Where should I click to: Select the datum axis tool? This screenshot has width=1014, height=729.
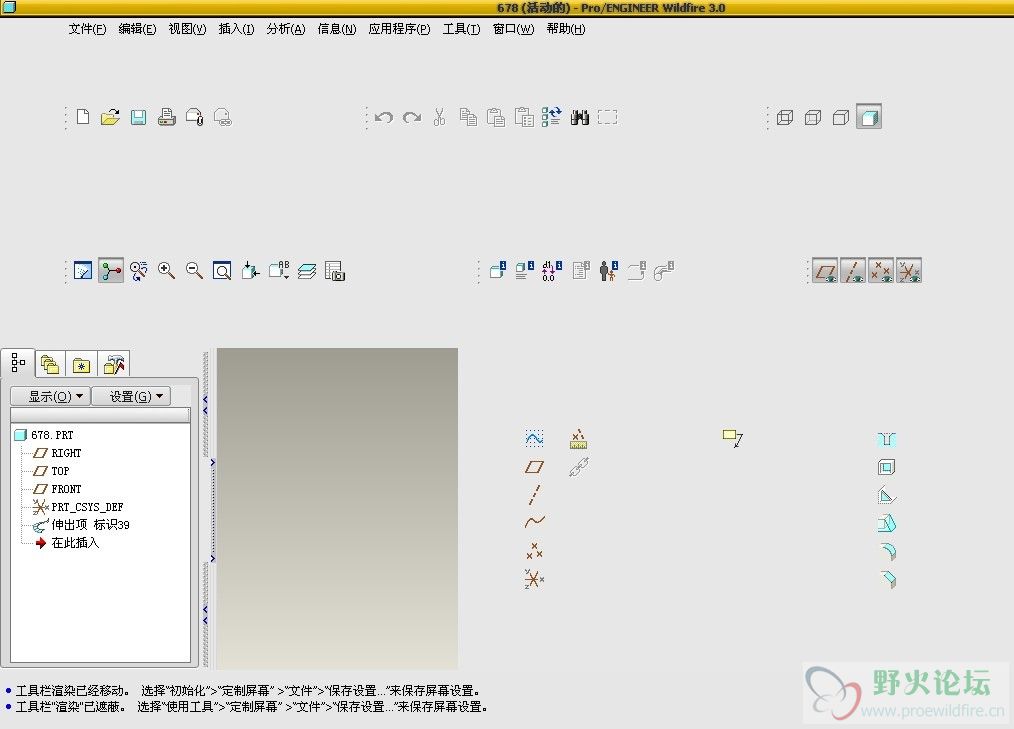534,495
